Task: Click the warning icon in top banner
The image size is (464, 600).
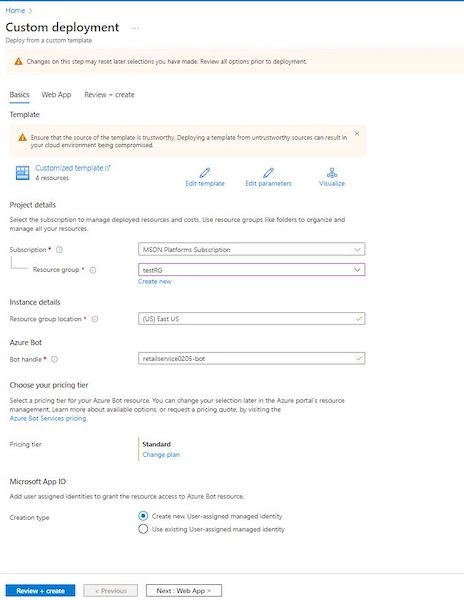Action: tap(18, 62)
